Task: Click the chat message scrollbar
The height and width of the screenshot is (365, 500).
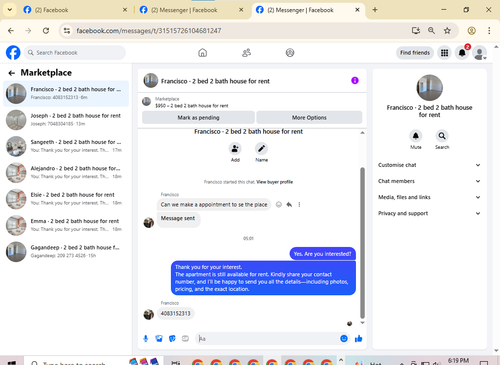Action: [x=362, y=243]
